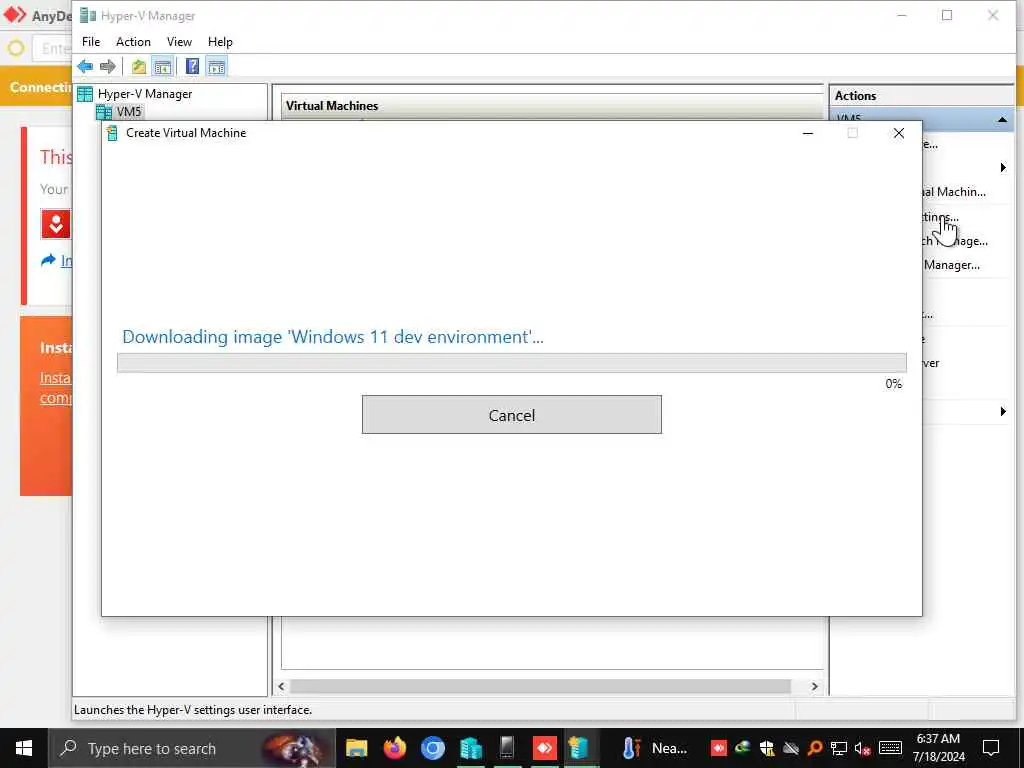1024x768 pixels.
Task: Open the weather thermometer taskbar widget
Action: click(655, 748)
